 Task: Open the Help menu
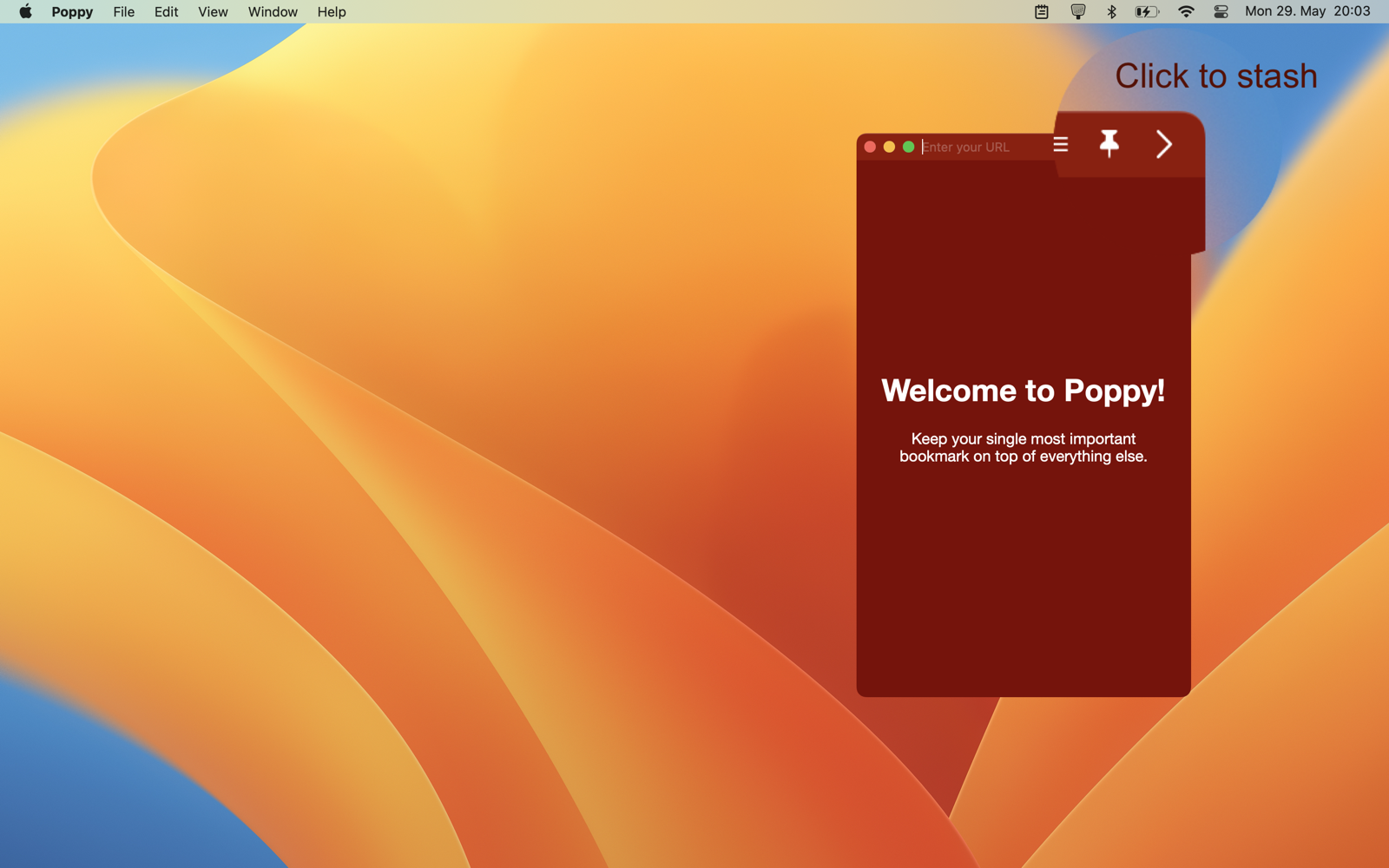332,11
